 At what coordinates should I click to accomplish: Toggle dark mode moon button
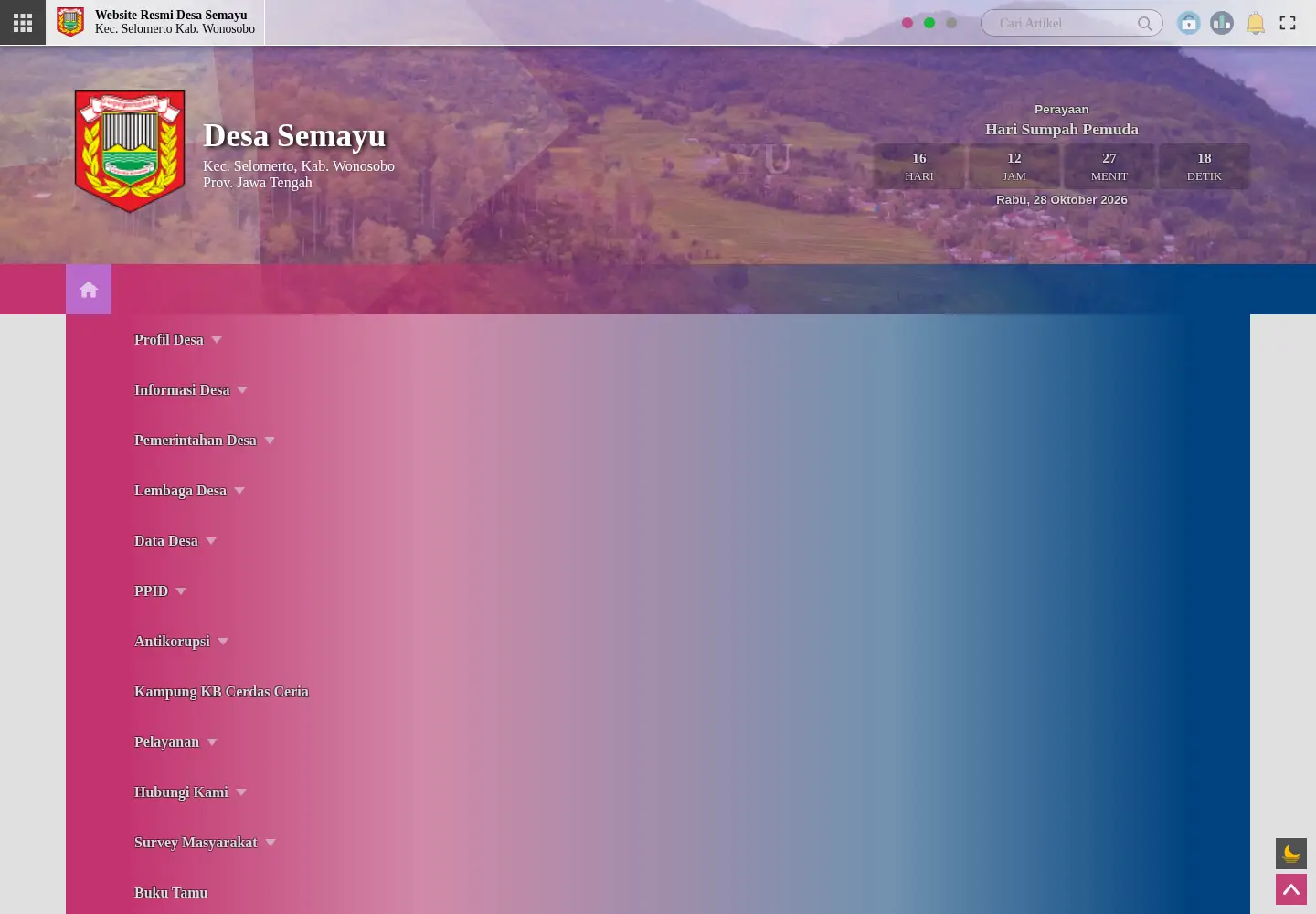pos(1291,854)
